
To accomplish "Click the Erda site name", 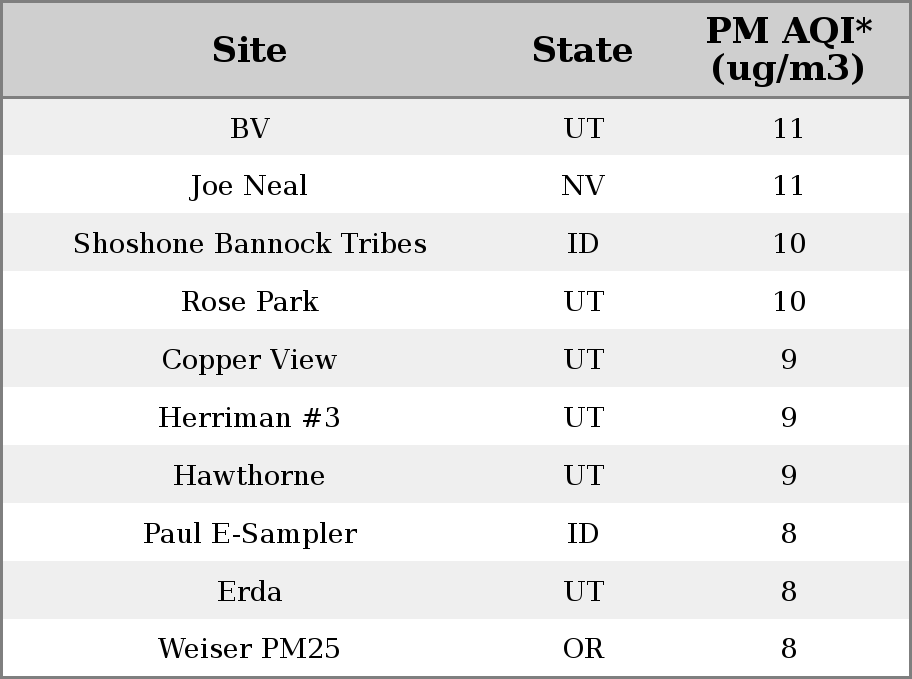I will coord(250,591).
